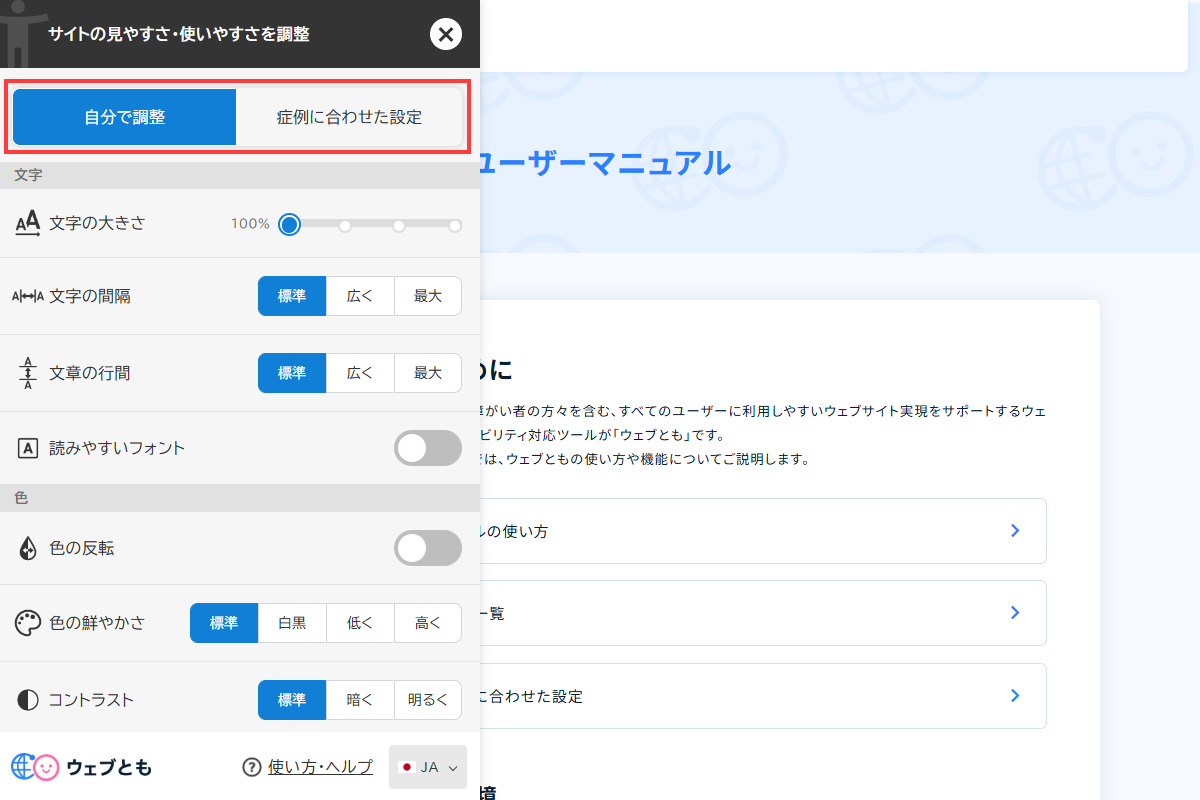1200x800 pixels.
Task: Select 白黒 for color saturation
Action: point(292,622)
